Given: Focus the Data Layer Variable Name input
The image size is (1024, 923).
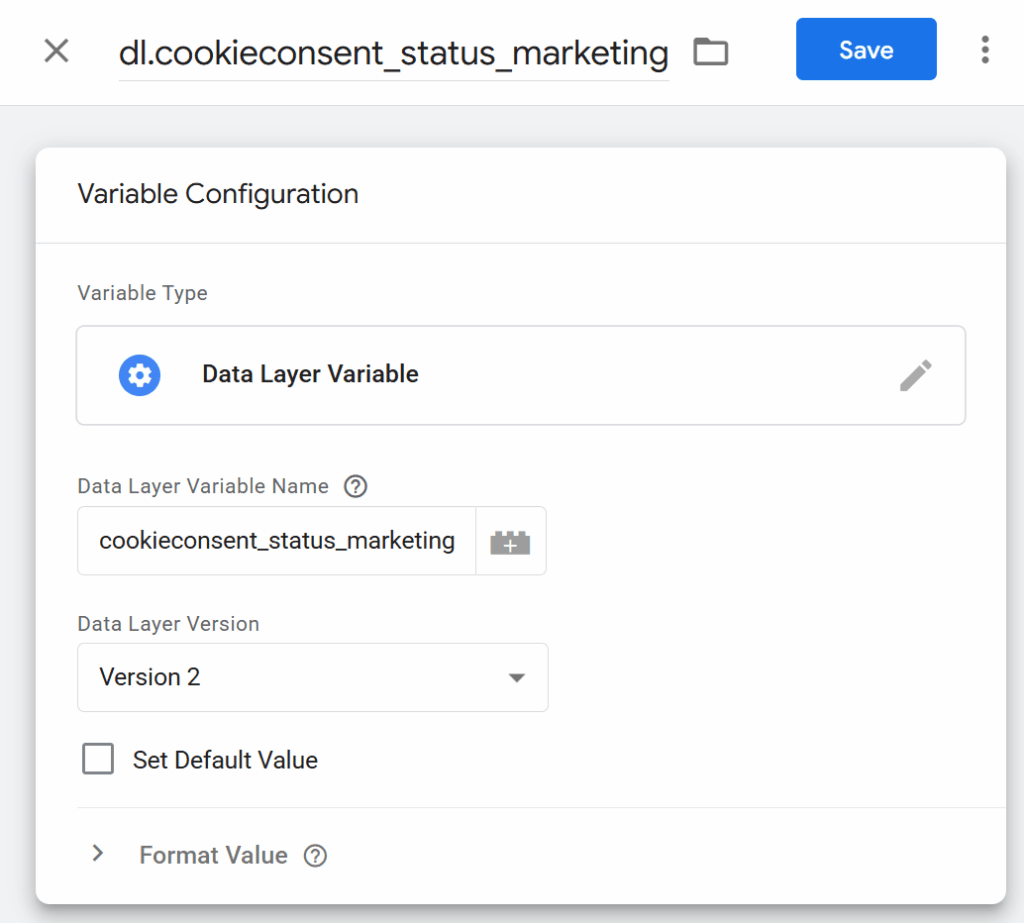Looking at the screenshot, I should (x=277, y=541).
